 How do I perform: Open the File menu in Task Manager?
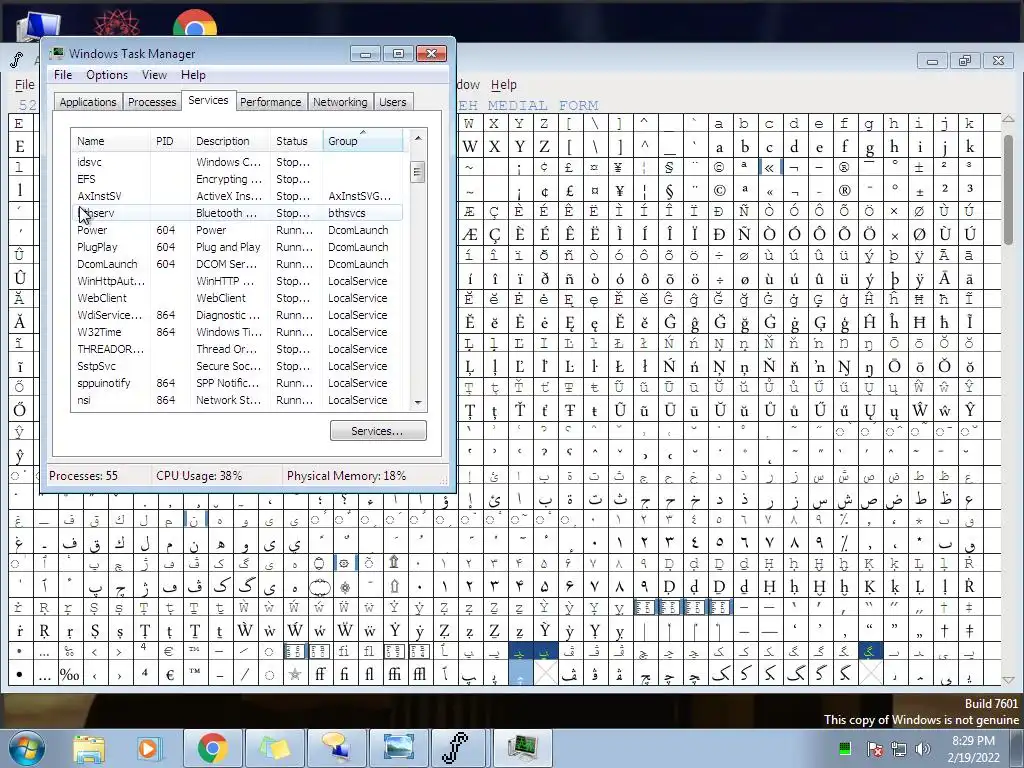(x=63, y=75)
